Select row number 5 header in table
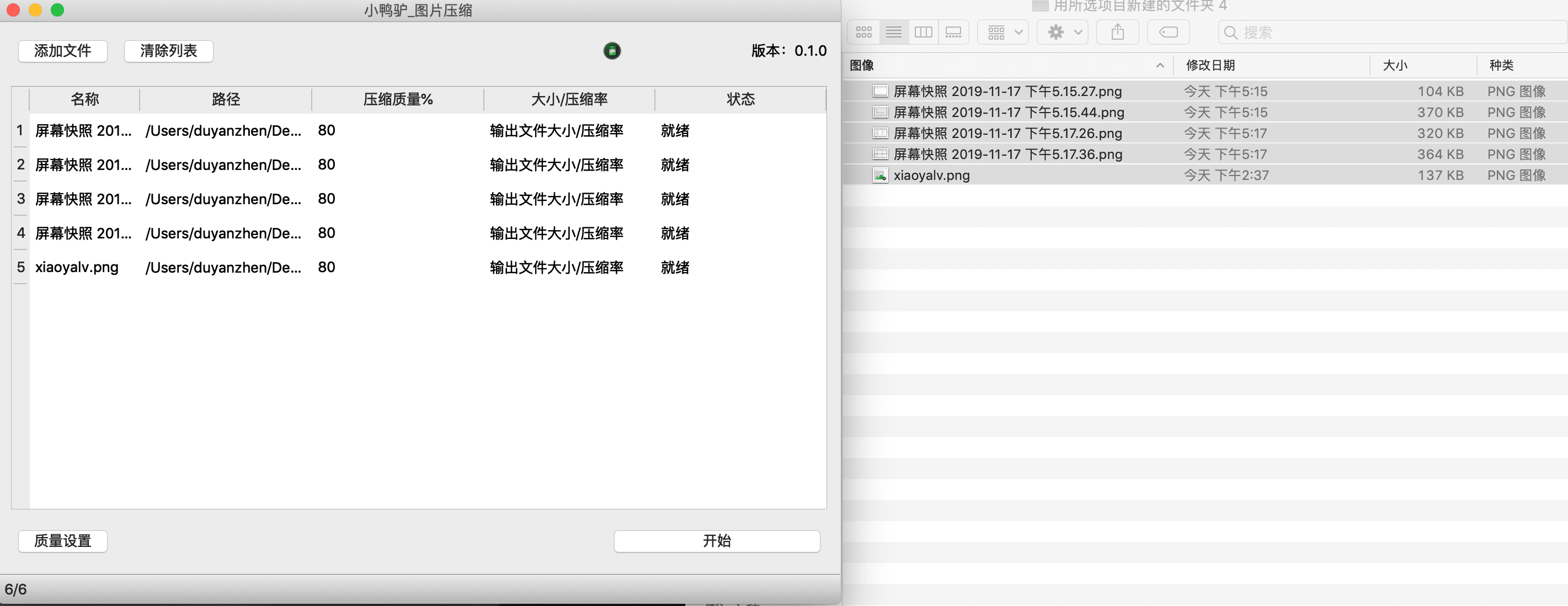 pyautogui.click(x=21, y=267)
